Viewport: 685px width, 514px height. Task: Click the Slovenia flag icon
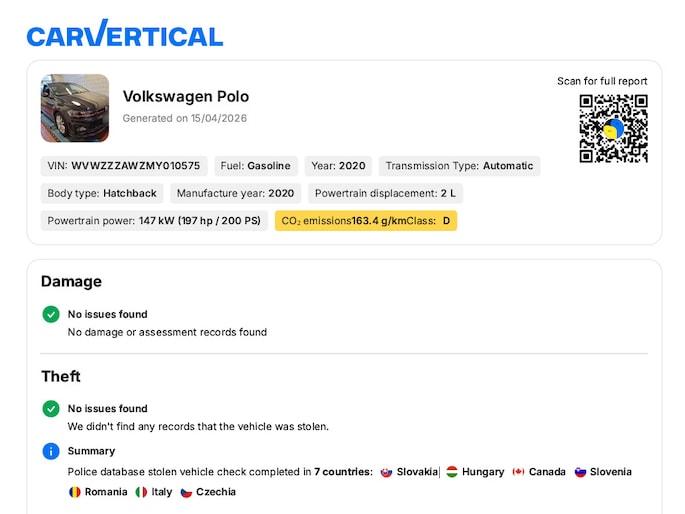click(x=580, y=472)
